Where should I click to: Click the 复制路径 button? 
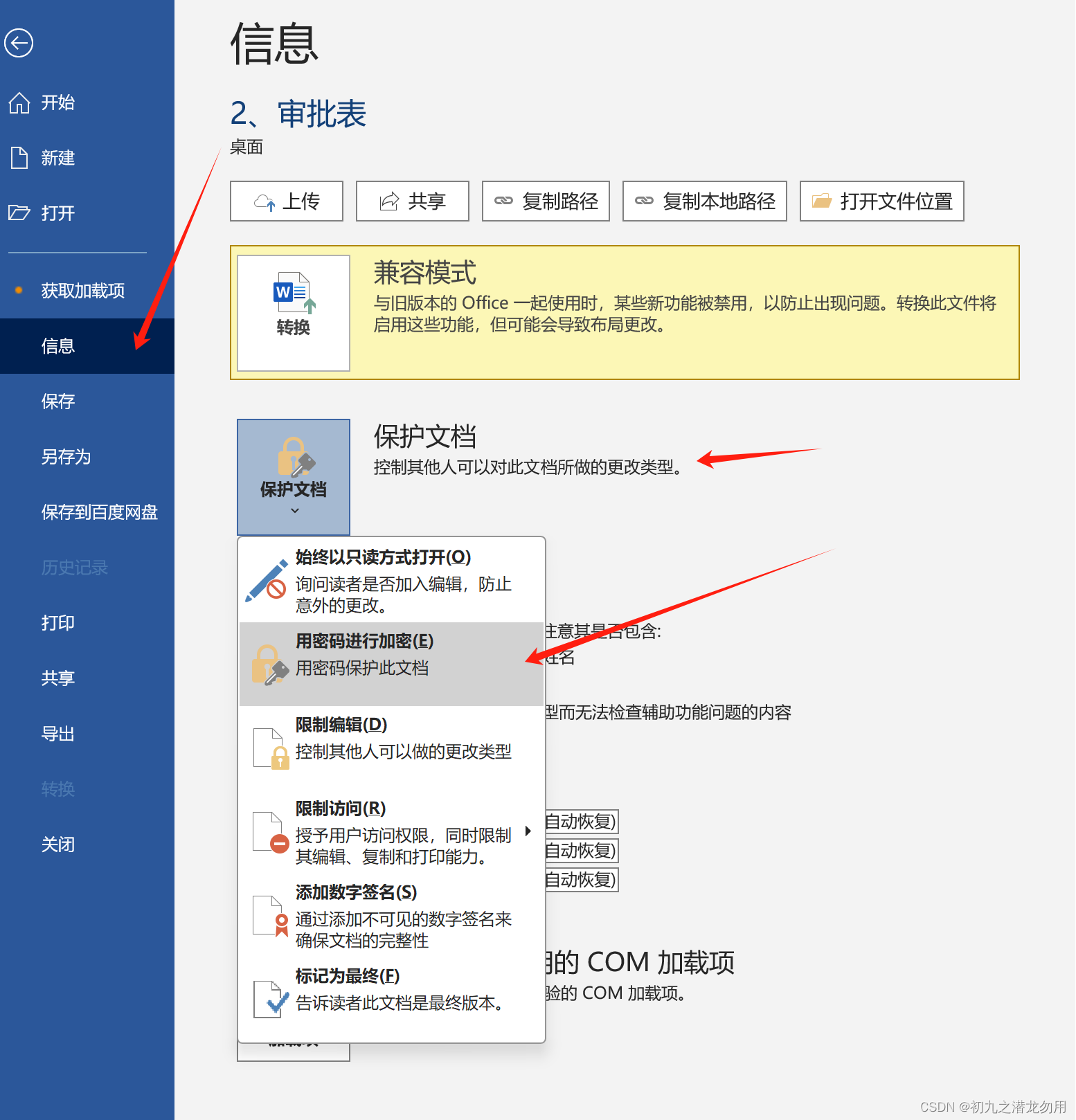pyautogui.click(x=546, y=201)
